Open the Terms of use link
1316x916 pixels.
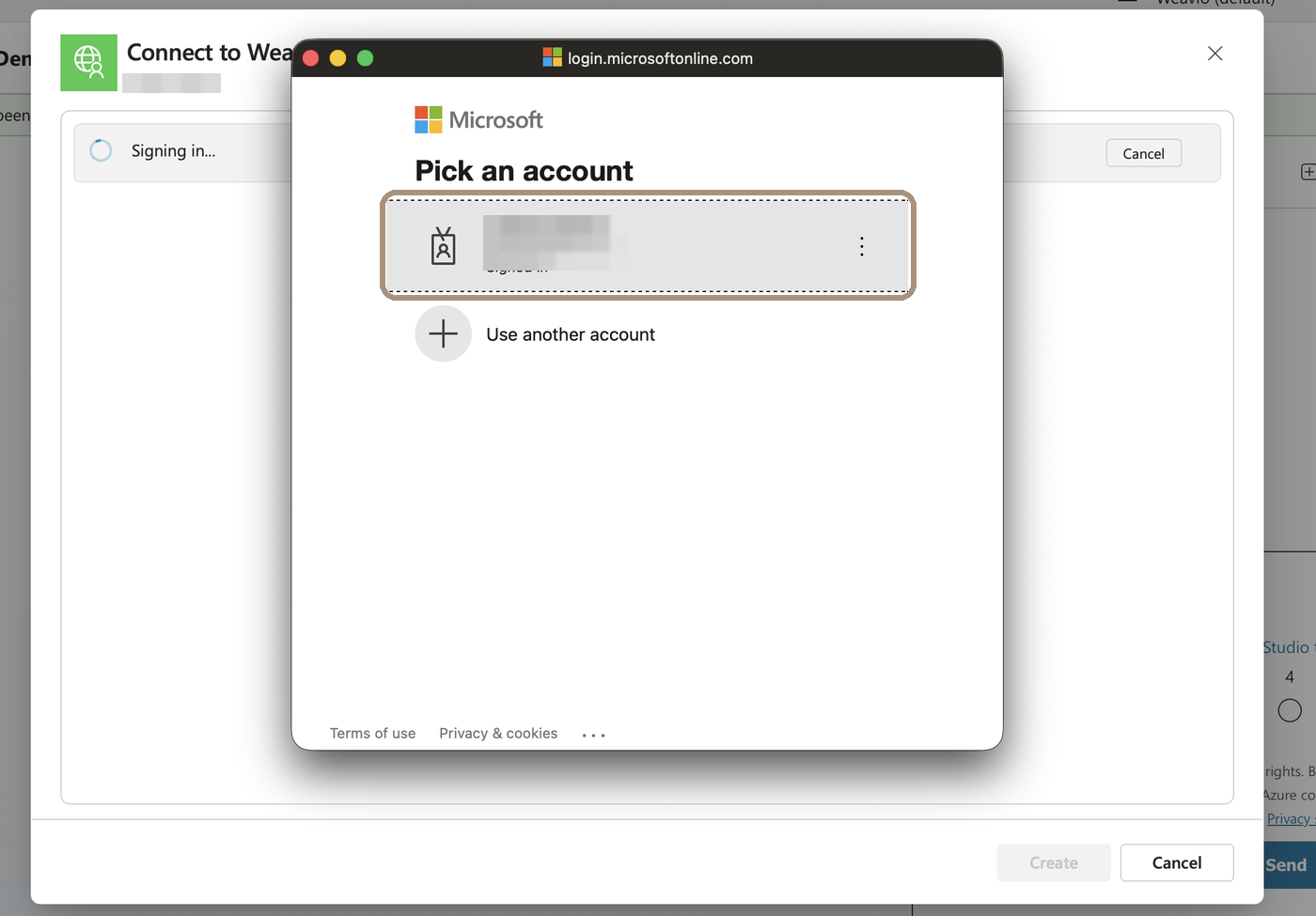click(x=372, y=733)
